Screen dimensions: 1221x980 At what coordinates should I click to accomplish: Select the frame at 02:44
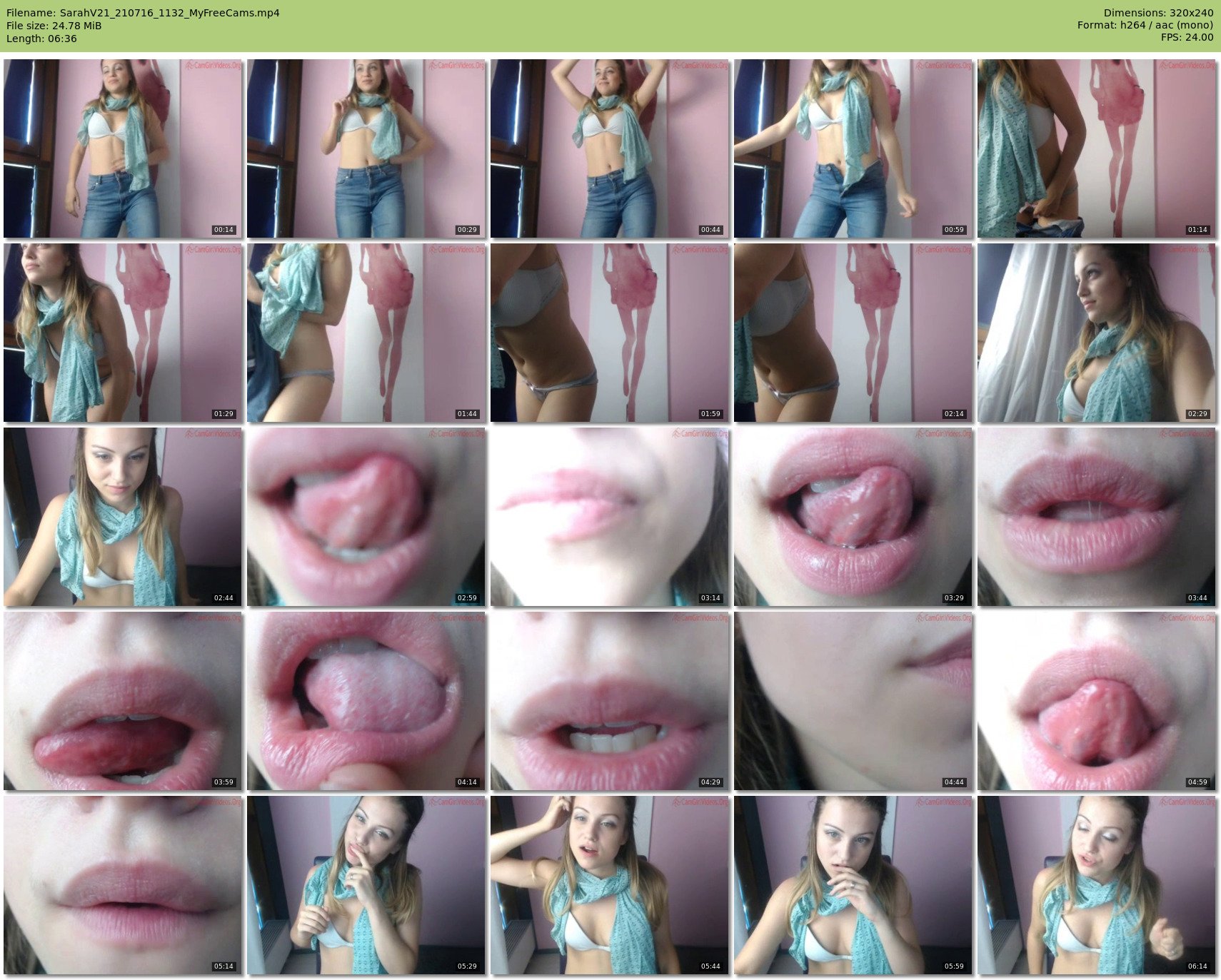(123, 517)
